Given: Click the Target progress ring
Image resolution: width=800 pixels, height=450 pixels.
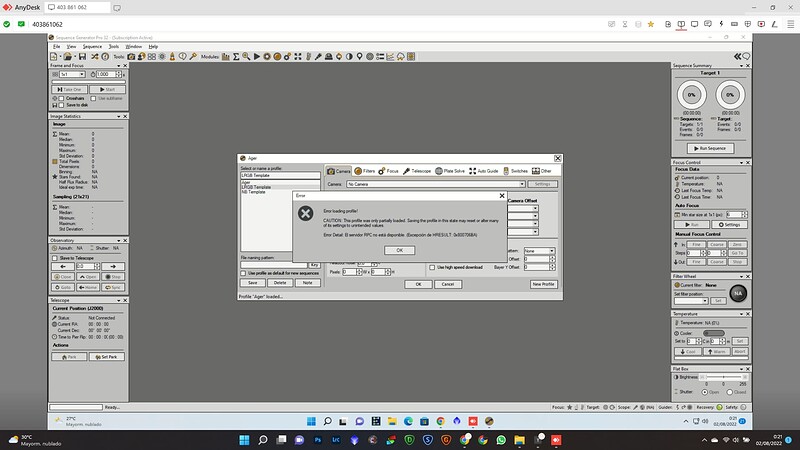Looking at the screenshot, I should [x=730, y=94].
